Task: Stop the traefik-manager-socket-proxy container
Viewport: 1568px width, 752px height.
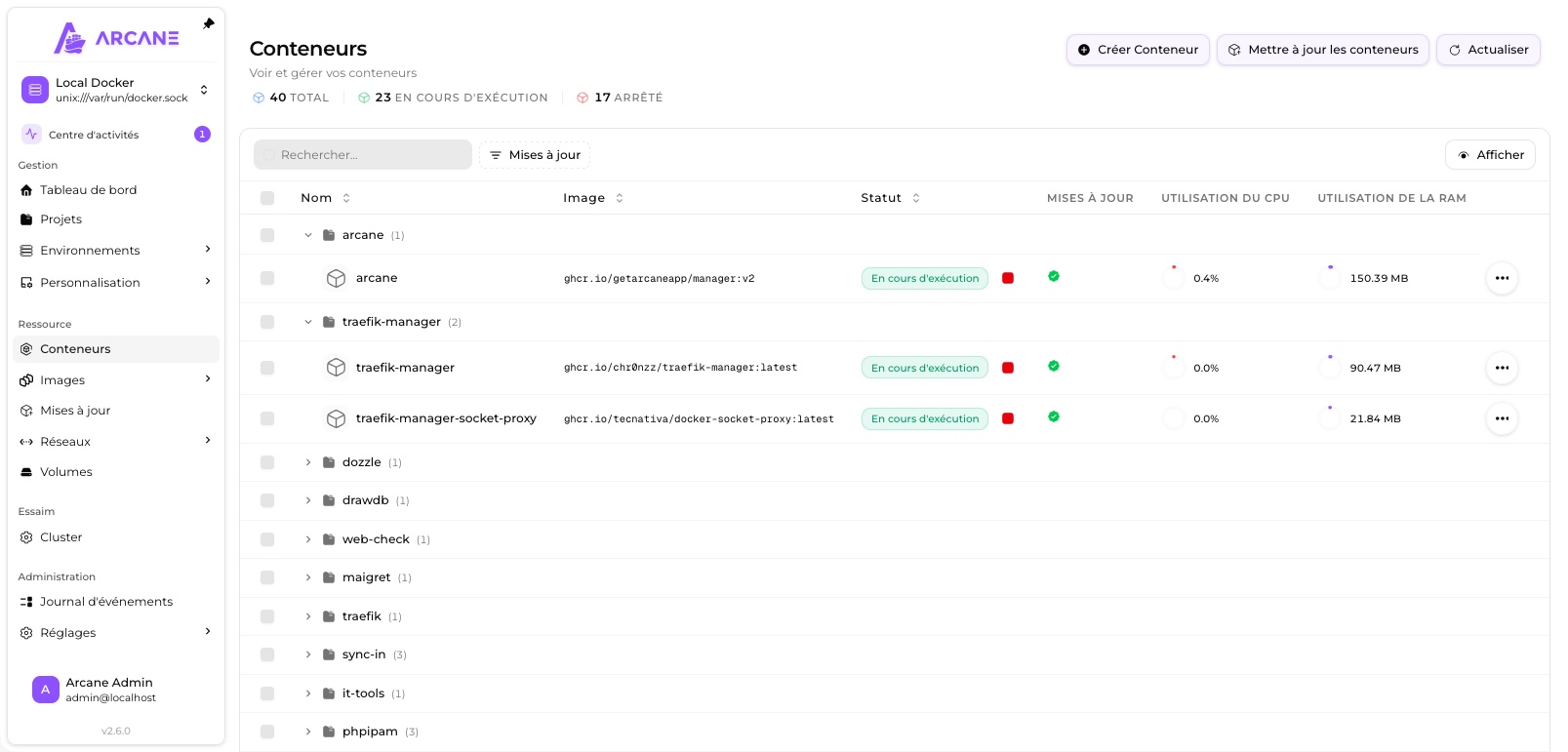Action: click(x=1008, y=418)
